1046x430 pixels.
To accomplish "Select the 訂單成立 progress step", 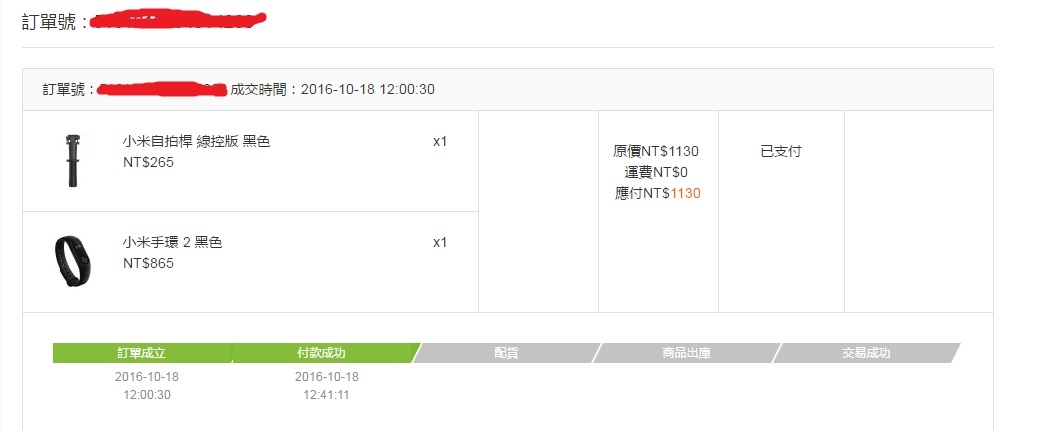I will pyautogui.click(x=142, y=353).
